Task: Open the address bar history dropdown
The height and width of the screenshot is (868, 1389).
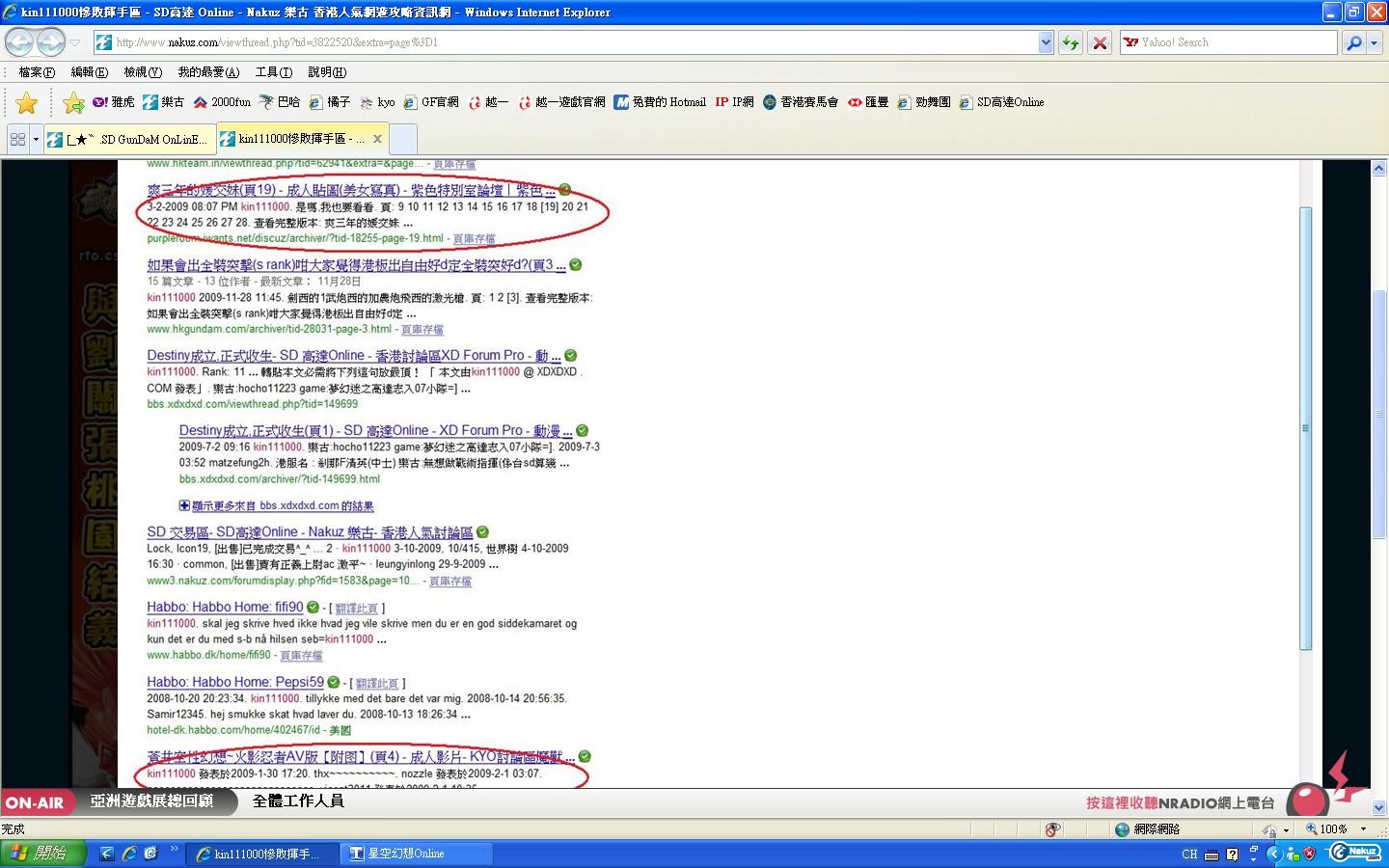Action: pyautogui.click(x=1046, y=42)
